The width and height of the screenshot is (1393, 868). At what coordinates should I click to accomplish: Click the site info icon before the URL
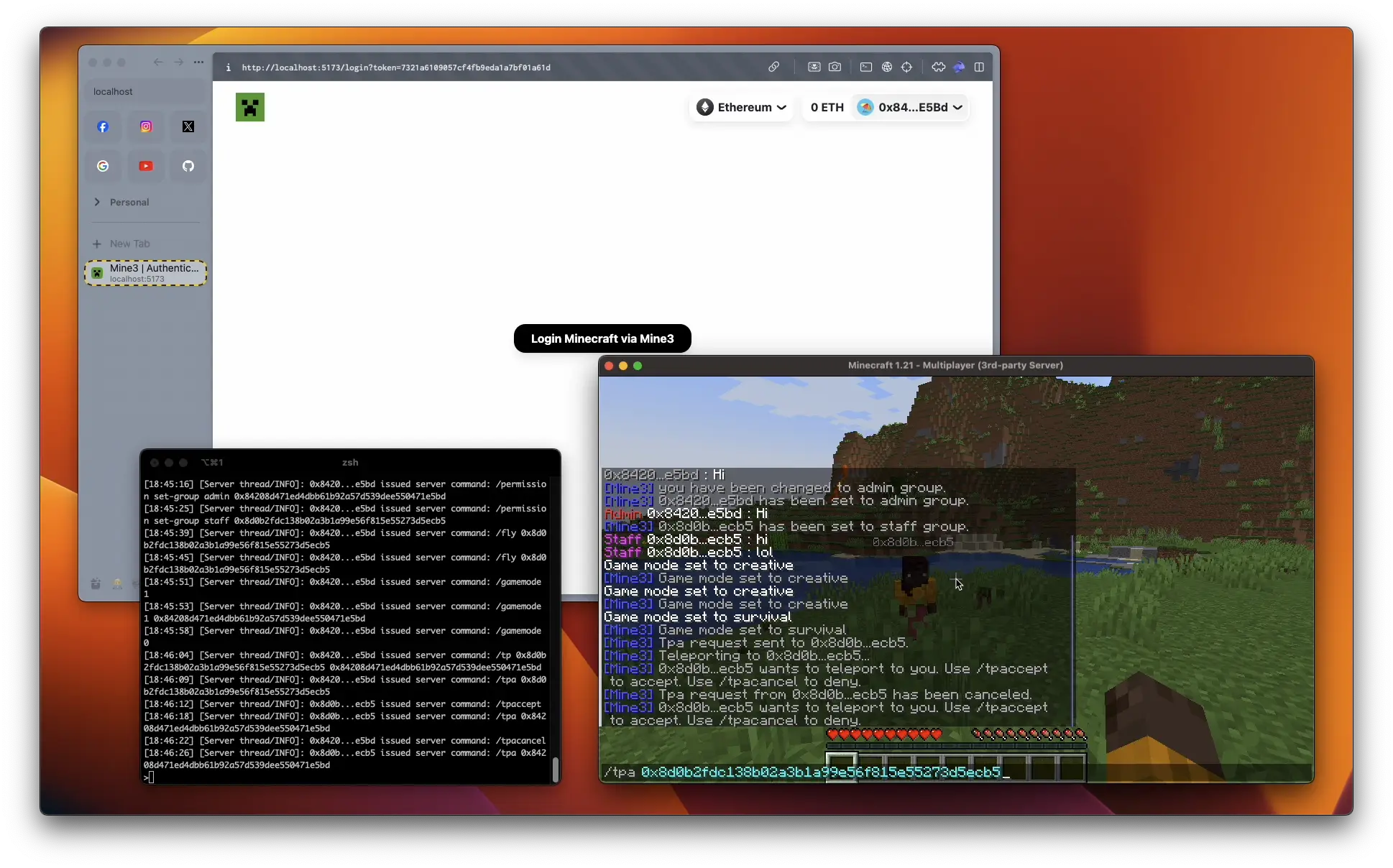click(x=229, y=68)
